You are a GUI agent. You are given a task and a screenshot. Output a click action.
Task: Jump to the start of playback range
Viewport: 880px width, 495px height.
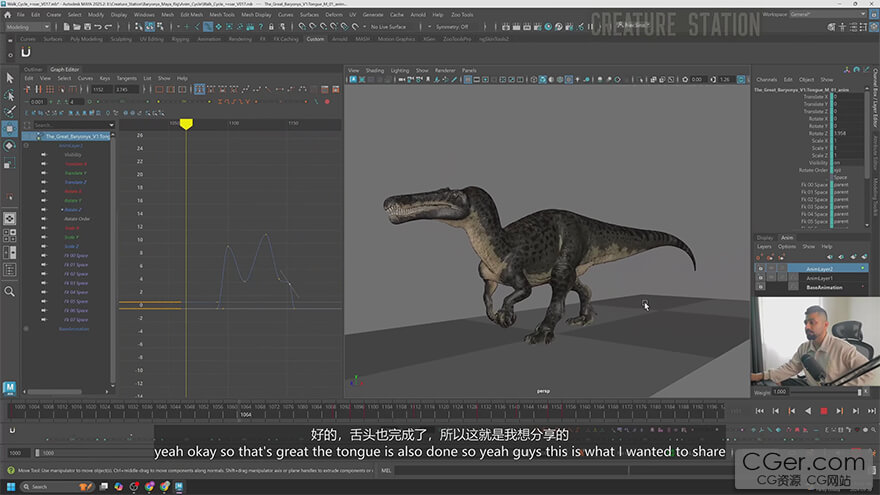point(760,411)
